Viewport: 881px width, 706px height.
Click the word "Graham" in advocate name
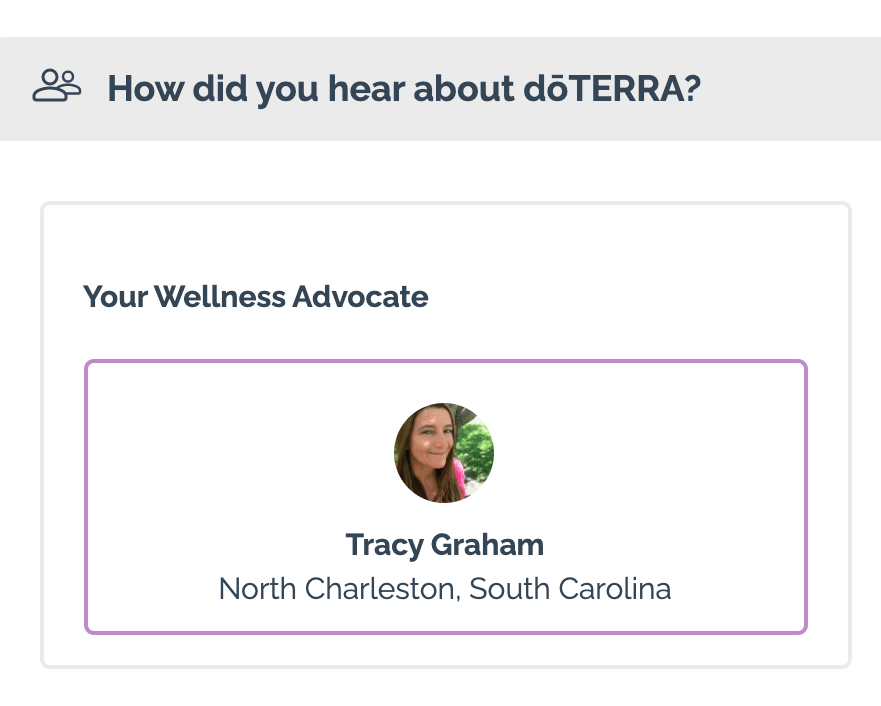(487, 545)
